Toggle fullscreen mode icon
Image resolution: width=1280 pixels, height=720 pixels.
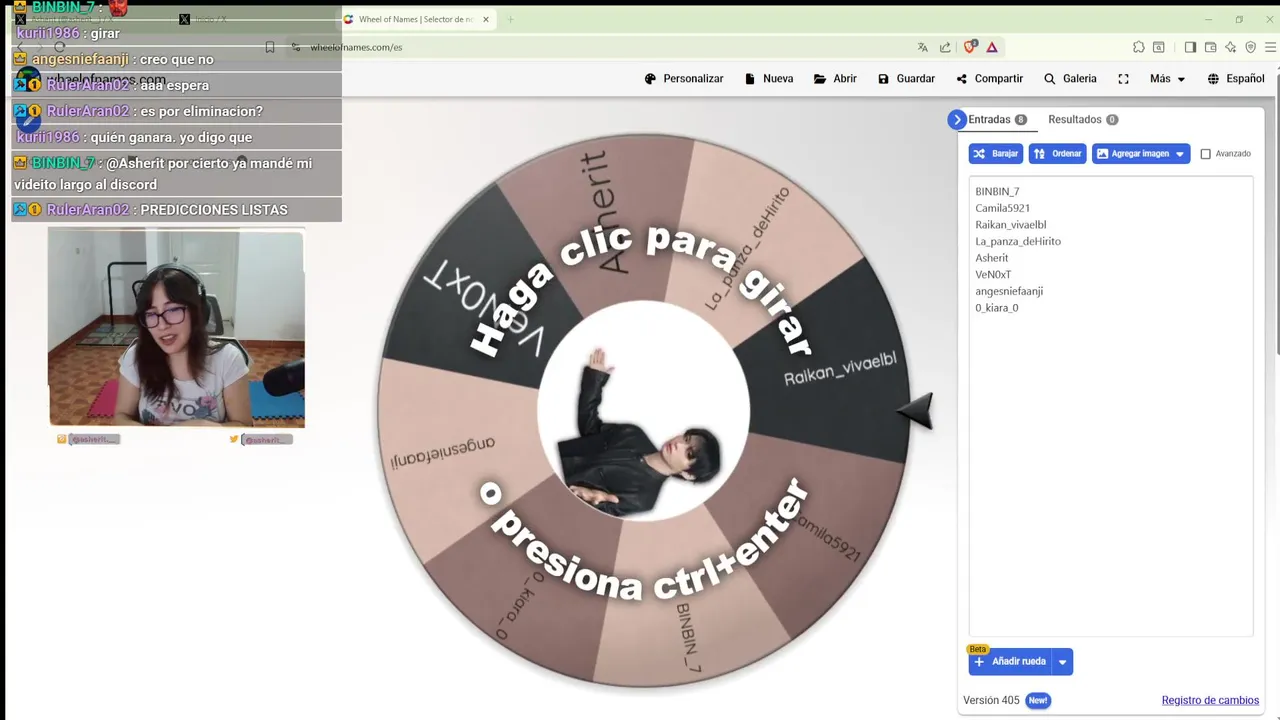pos(1123,79)
